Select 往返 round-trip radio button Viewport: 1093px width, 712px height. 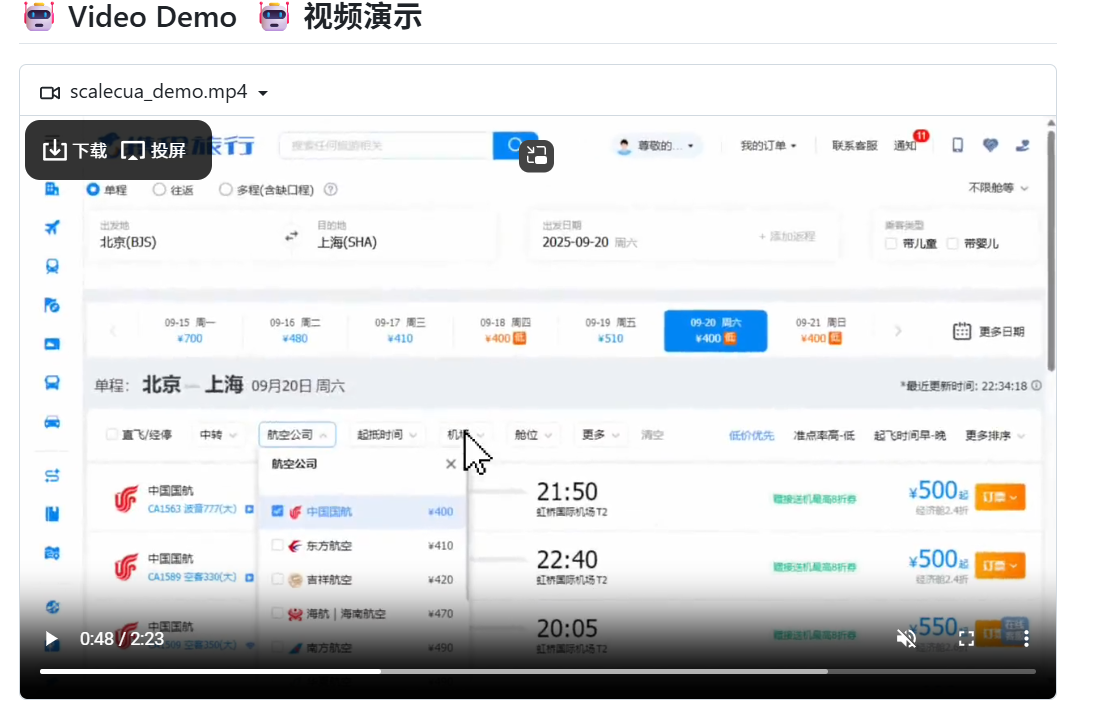(x=159, y=190)
